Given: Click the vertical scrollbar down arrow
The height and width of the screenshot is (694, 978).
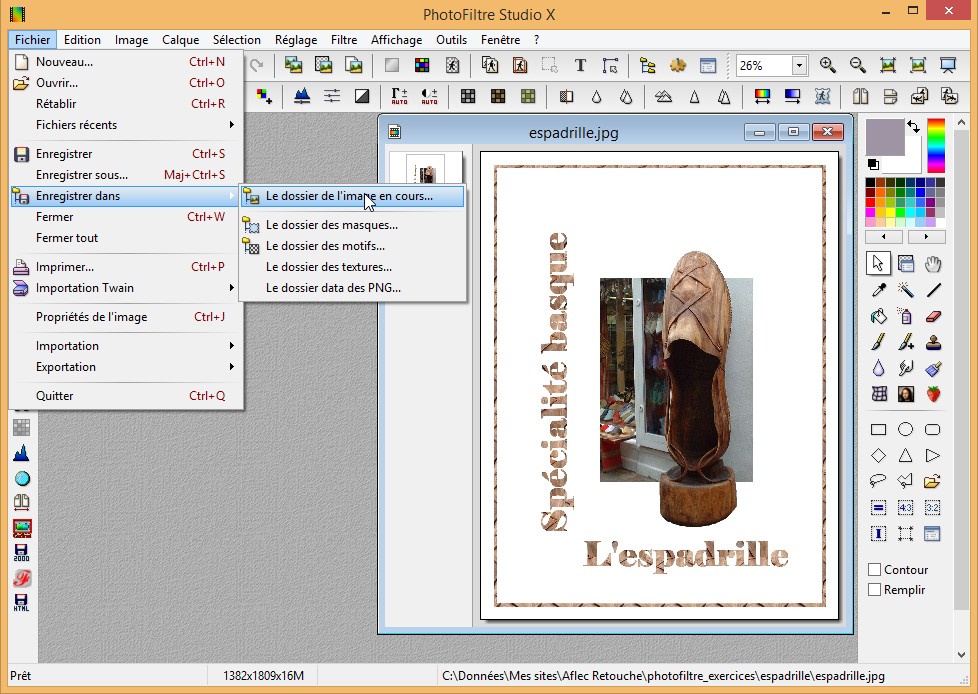Looking at the screenshot, I should click(961, 655).
